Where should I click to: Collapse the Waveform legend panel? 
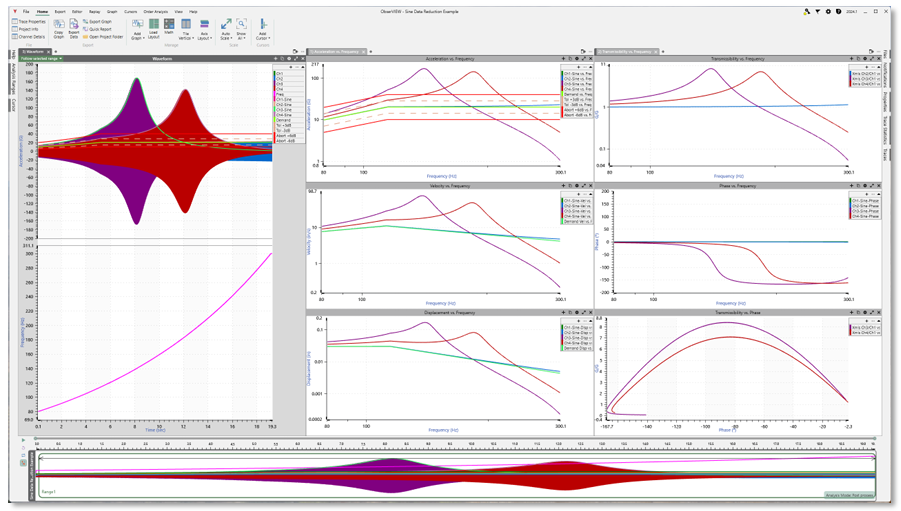coord(302,67)
